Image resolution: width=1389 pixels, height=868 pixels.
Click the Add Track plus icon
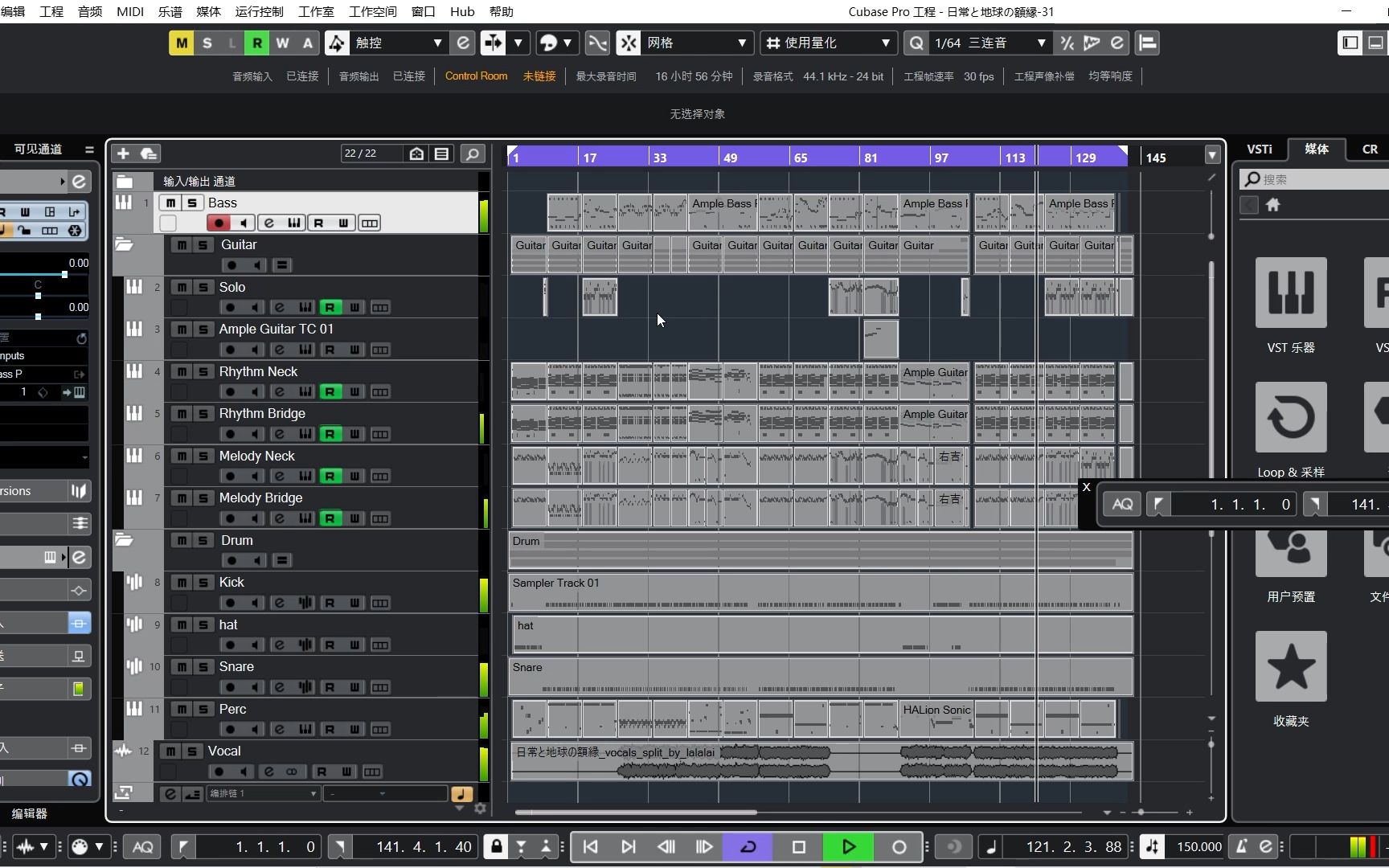coord(123,154)
